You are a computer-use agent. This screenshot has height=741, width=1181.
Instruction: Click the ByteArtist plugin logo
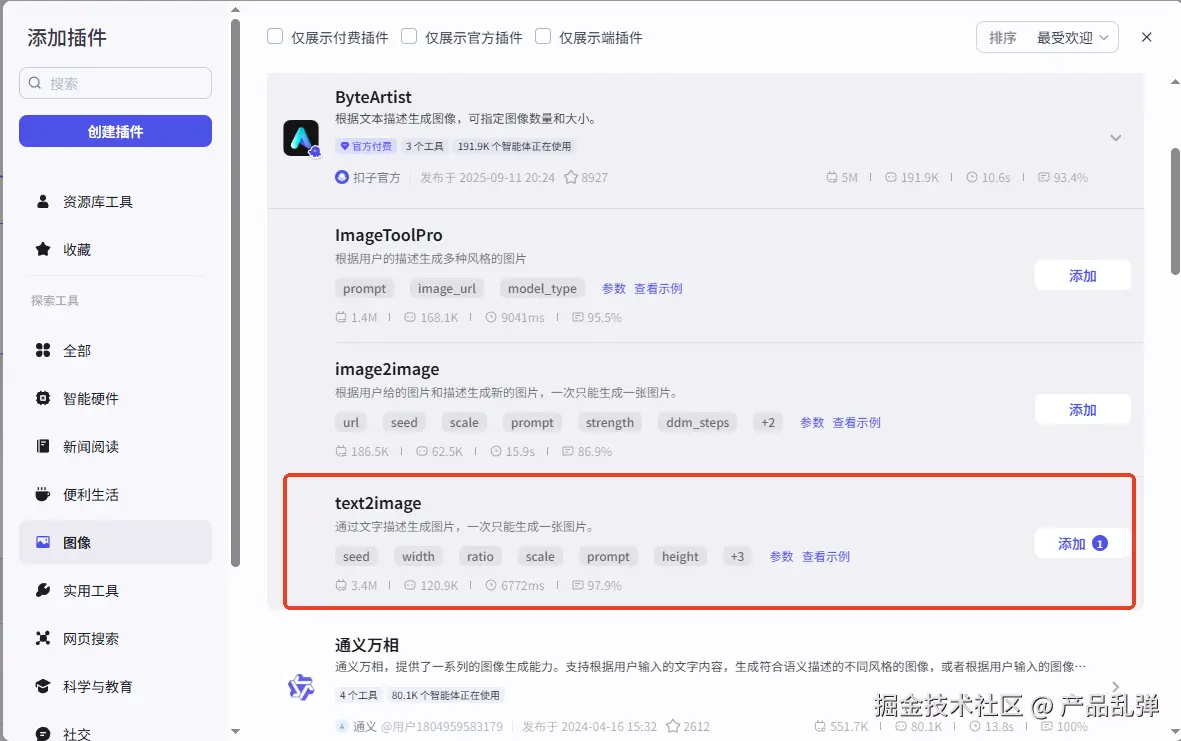[x=301, y=138]
